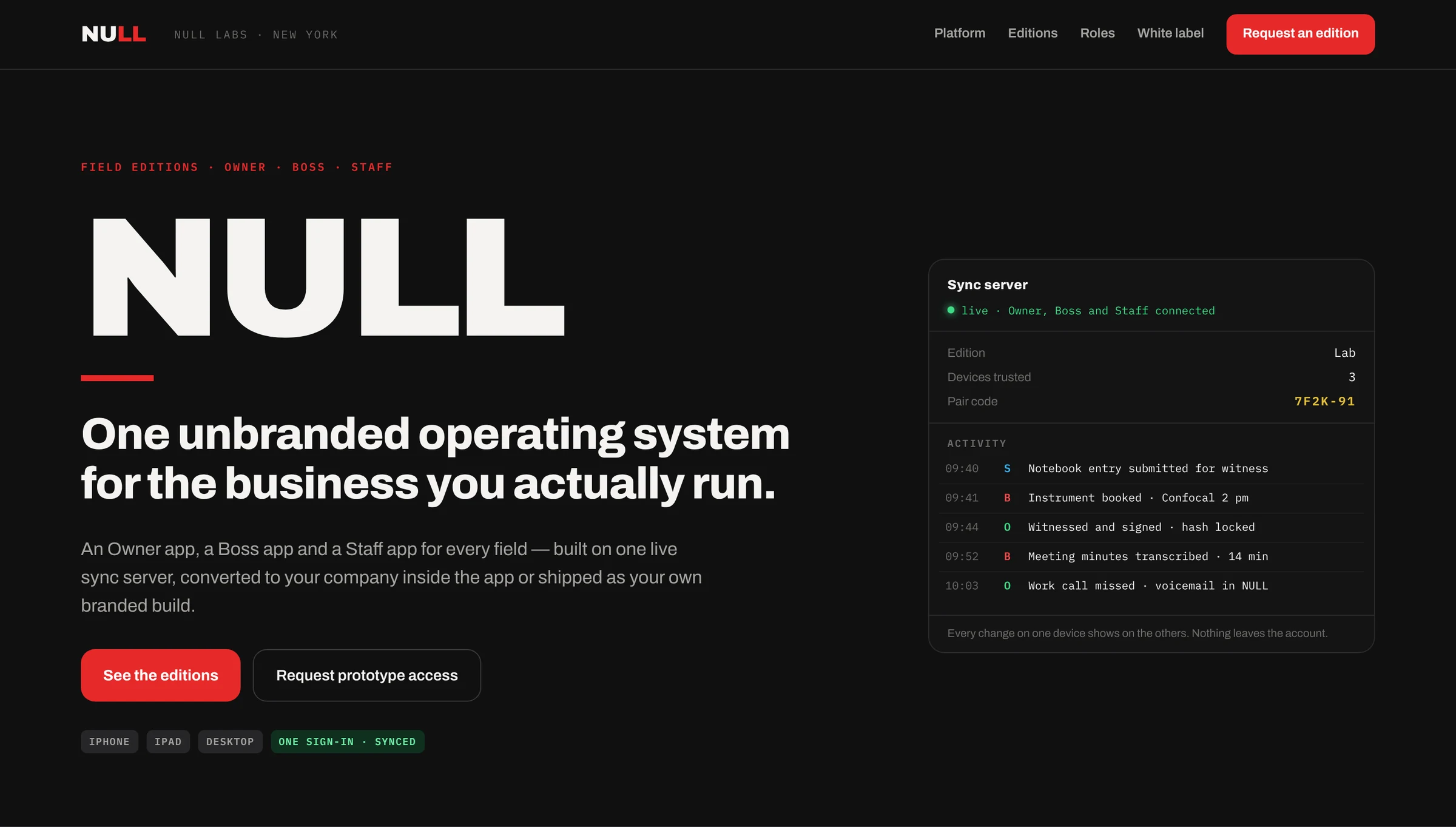Click the ONE SIGN-IN · SYNCED badge

pos(347,741)
